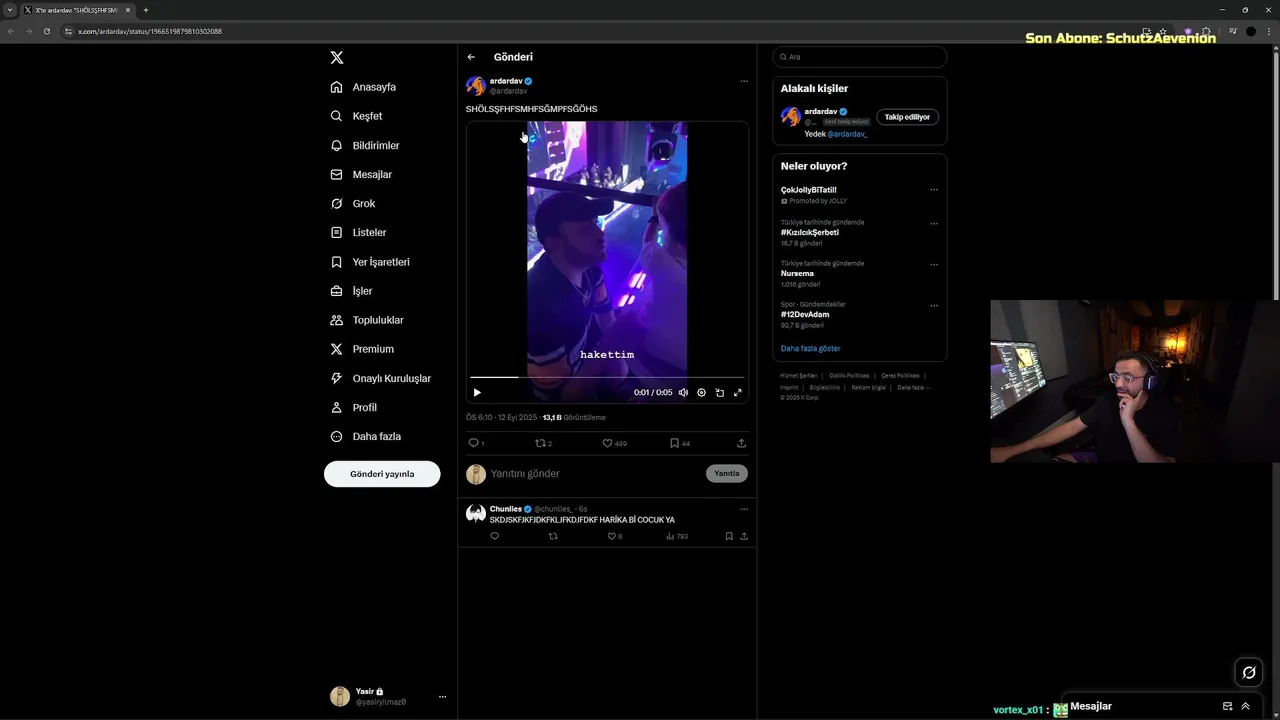This screenshot has height=720, width=1280.
Task: Open options for Nursema trend
Action: pos(934,265)
